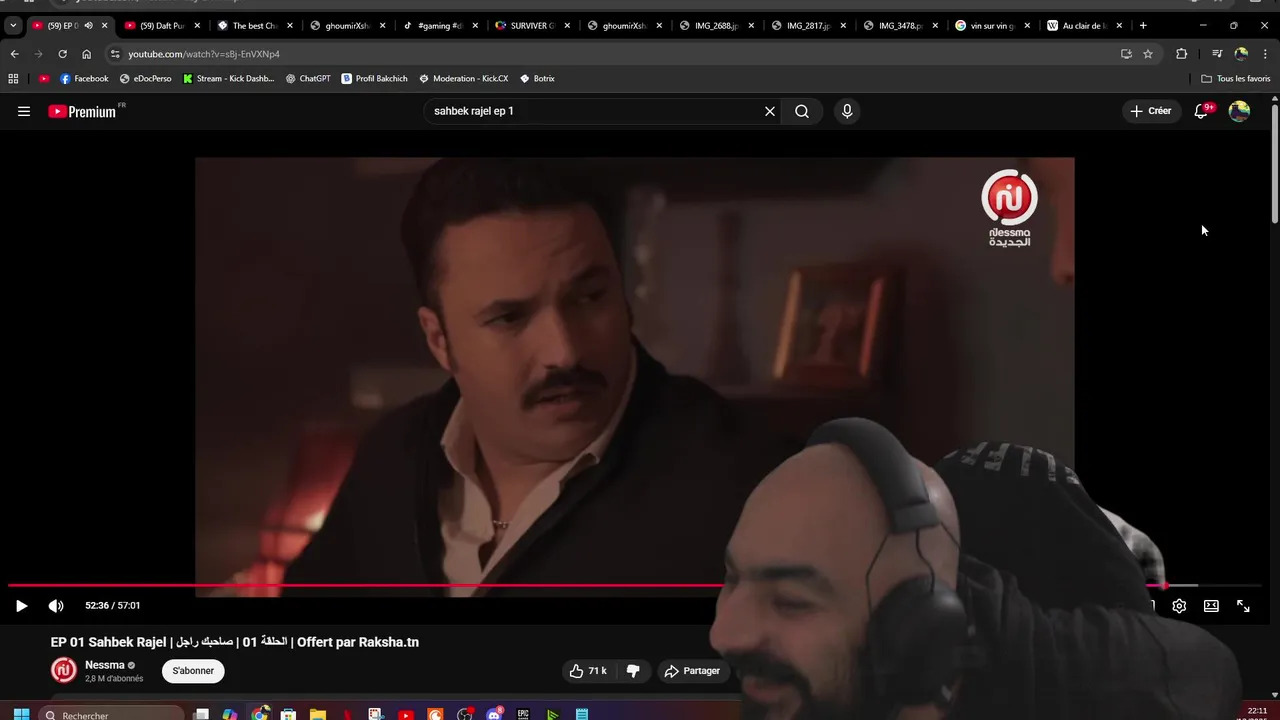Screen dimensions: 1280x720
Task: Open the tab search dropdown arrow
Action: (12, 26)
